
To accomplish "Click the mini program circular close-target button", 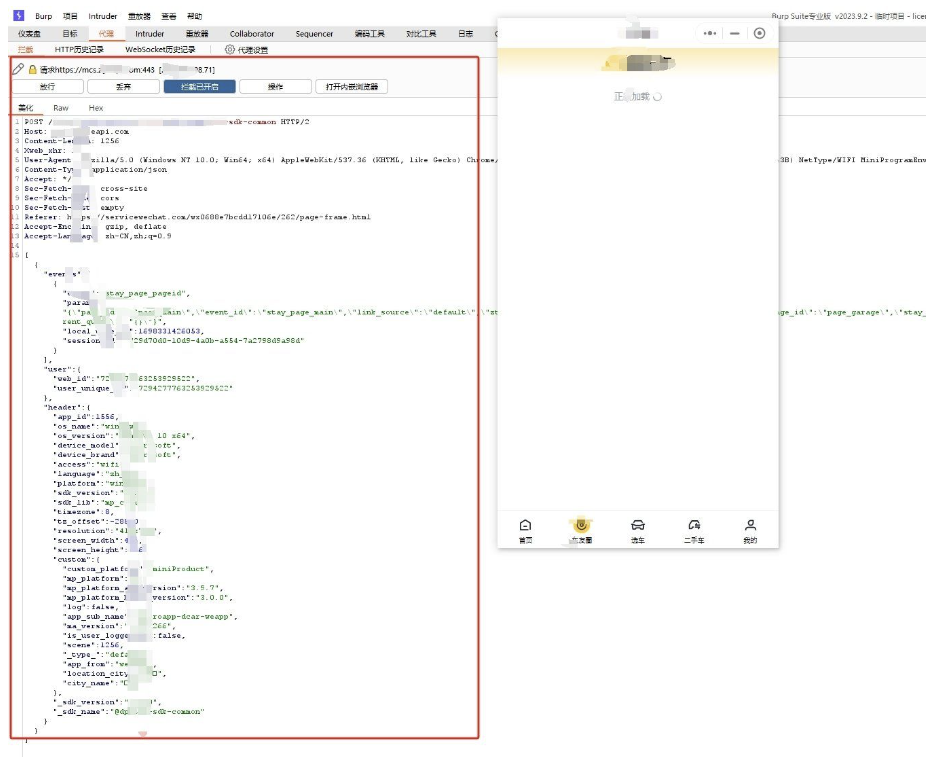I will pyautogui.click(x=760, y=33).
